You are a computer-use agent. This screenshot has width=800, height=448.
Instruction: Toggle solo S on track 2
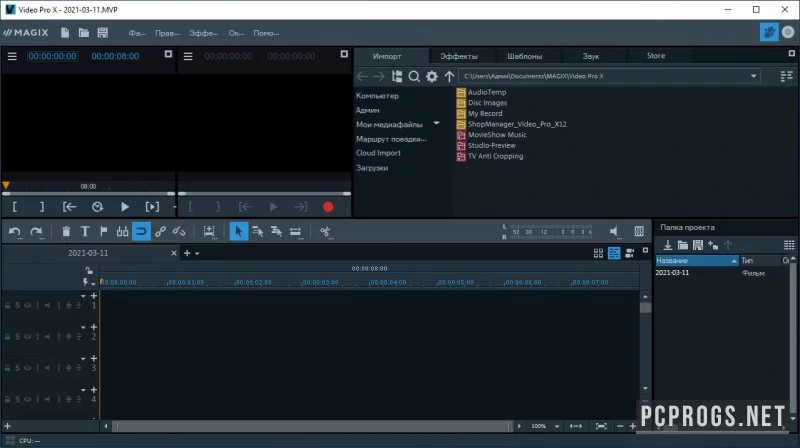[17, 337]
